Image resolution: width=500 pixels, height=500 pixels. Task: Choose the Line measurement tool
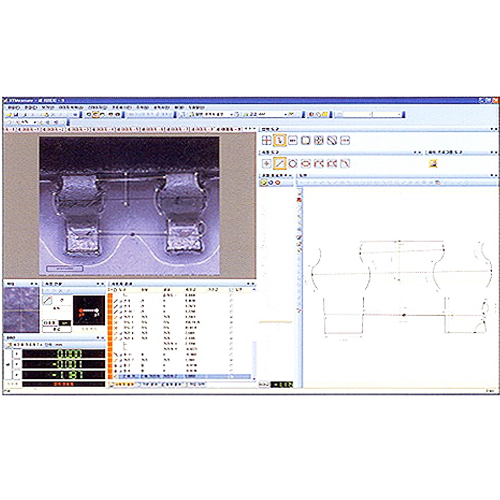click(x=279, y=164)
